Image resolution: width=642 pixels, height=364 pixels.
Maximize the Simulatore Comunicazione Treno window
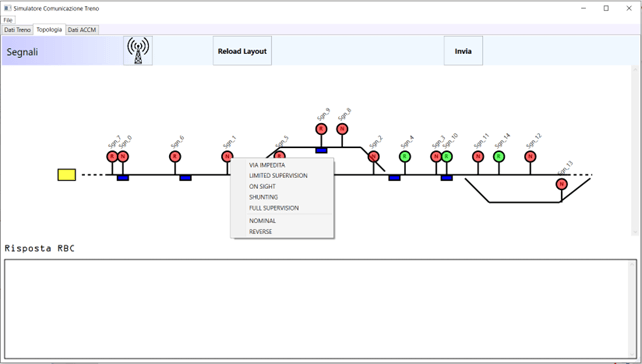606,8
